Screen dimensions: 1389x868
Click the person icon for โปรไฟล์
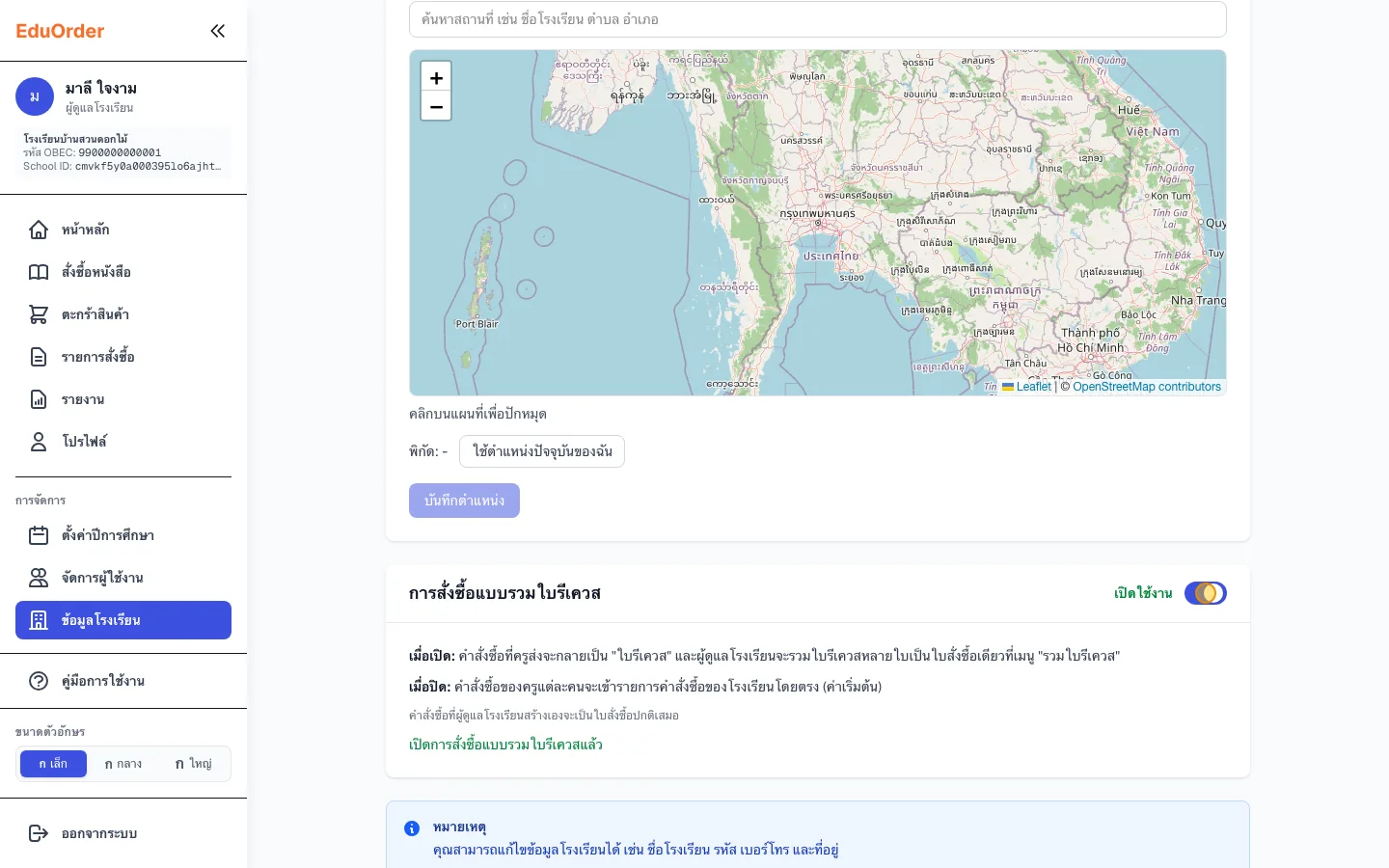pos(39,442)
